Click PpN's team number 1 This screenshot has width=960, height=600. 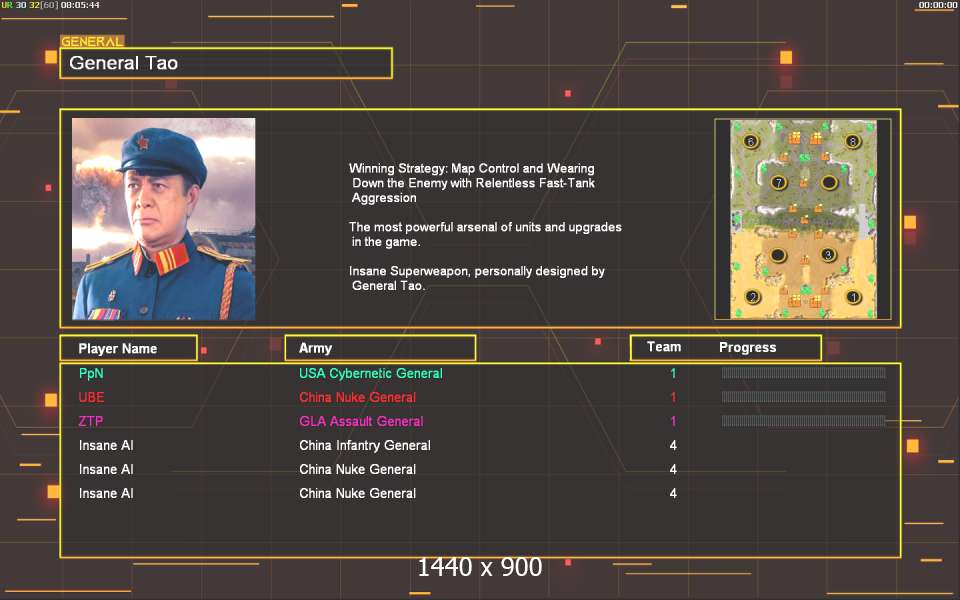673,373
